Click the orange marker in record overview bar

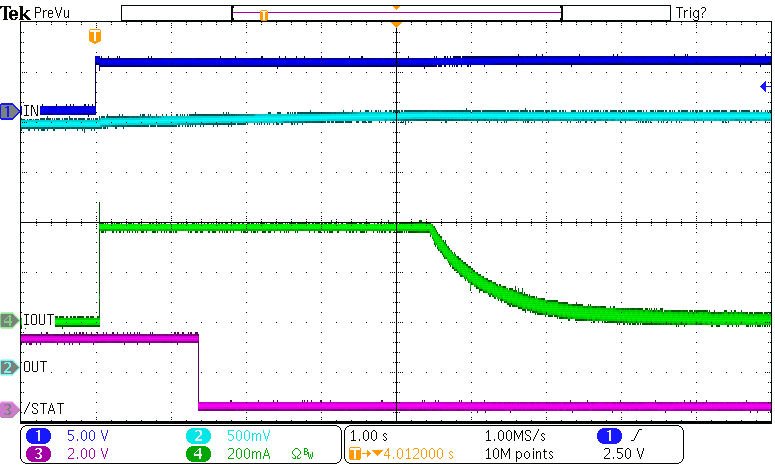(263, 15)
